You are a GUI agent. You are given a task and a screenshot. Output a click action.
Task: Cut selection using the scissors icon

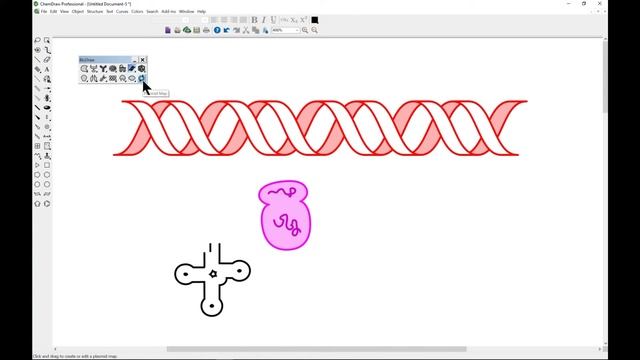pos(246,30)
